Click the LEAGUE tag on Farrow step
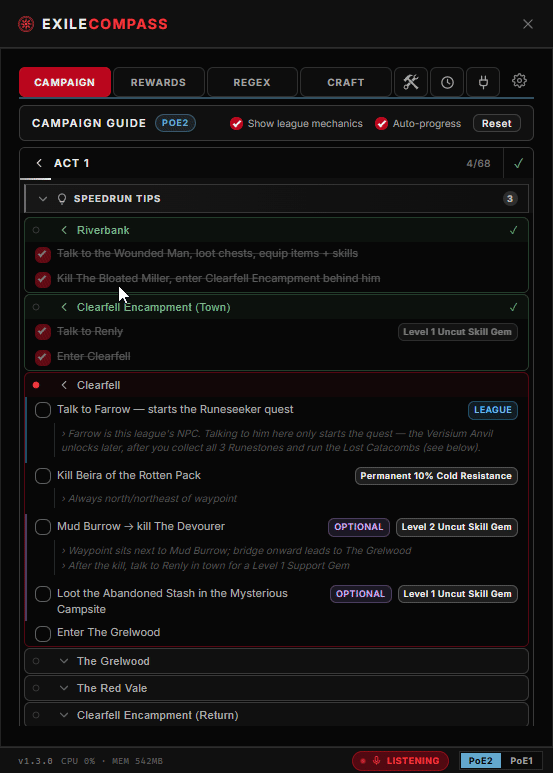Viewport: 553px width, 773px height. point(493,410)
